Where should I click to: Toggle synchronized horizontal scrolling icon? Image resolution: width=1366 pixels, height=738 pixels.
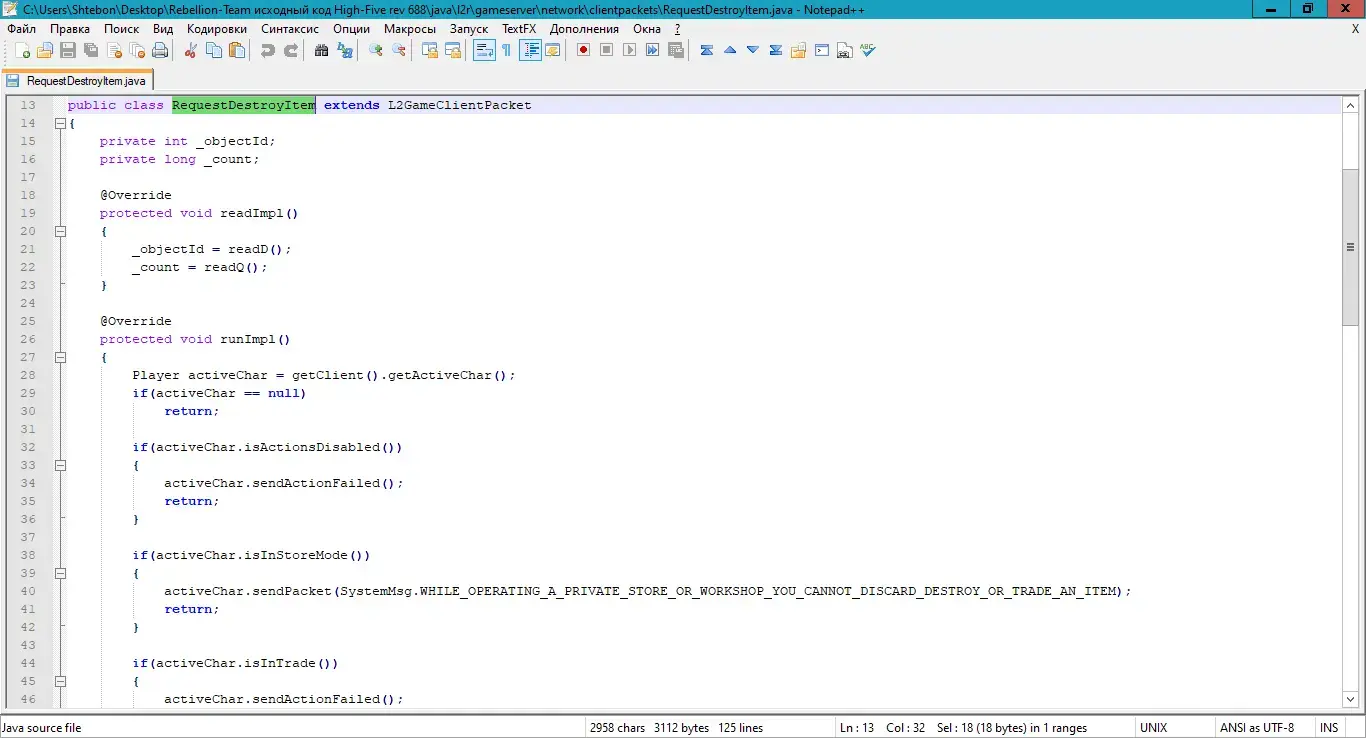click(x=453, y=50)
